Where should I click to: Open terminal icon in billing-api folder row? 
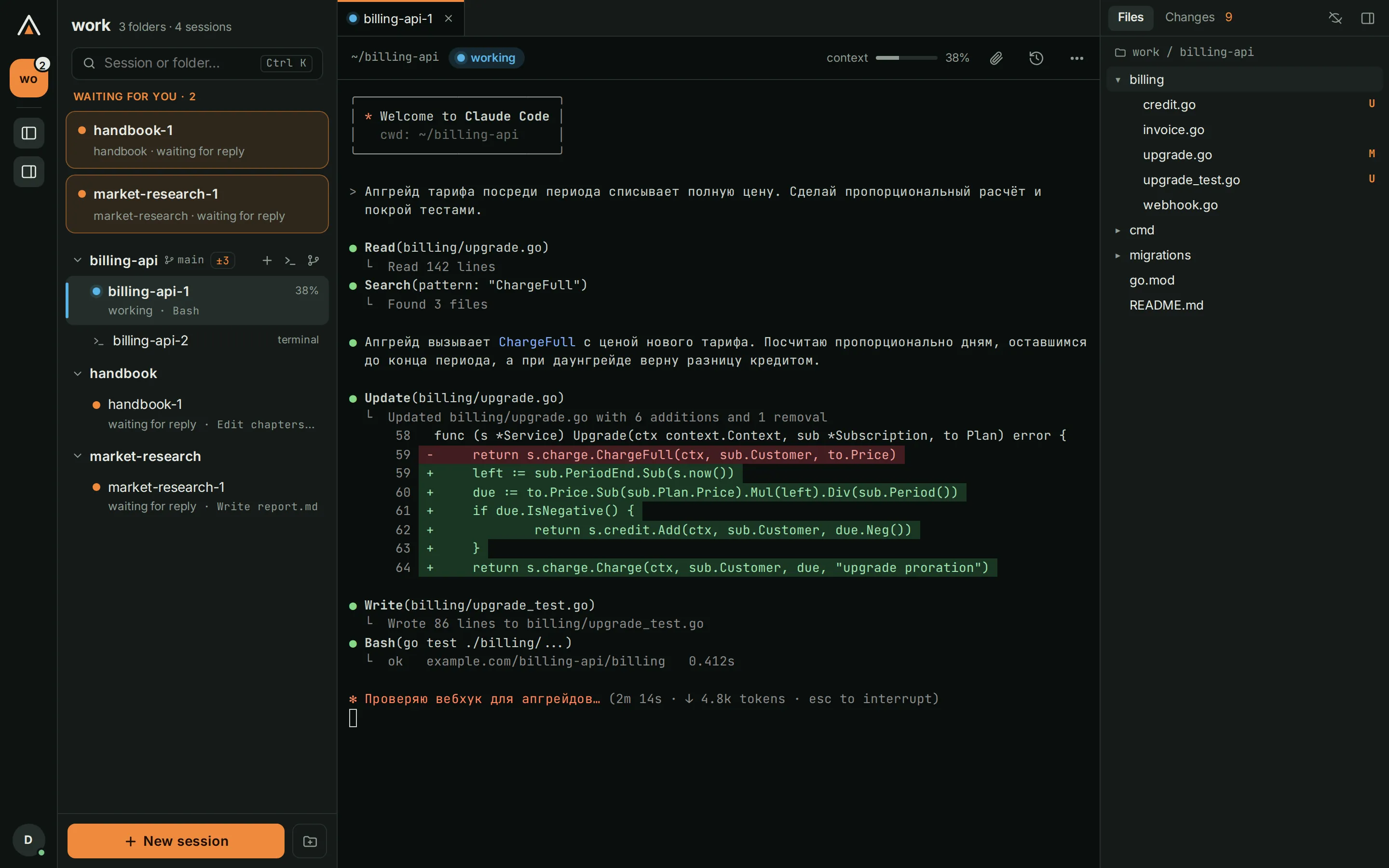click(290, 260)
